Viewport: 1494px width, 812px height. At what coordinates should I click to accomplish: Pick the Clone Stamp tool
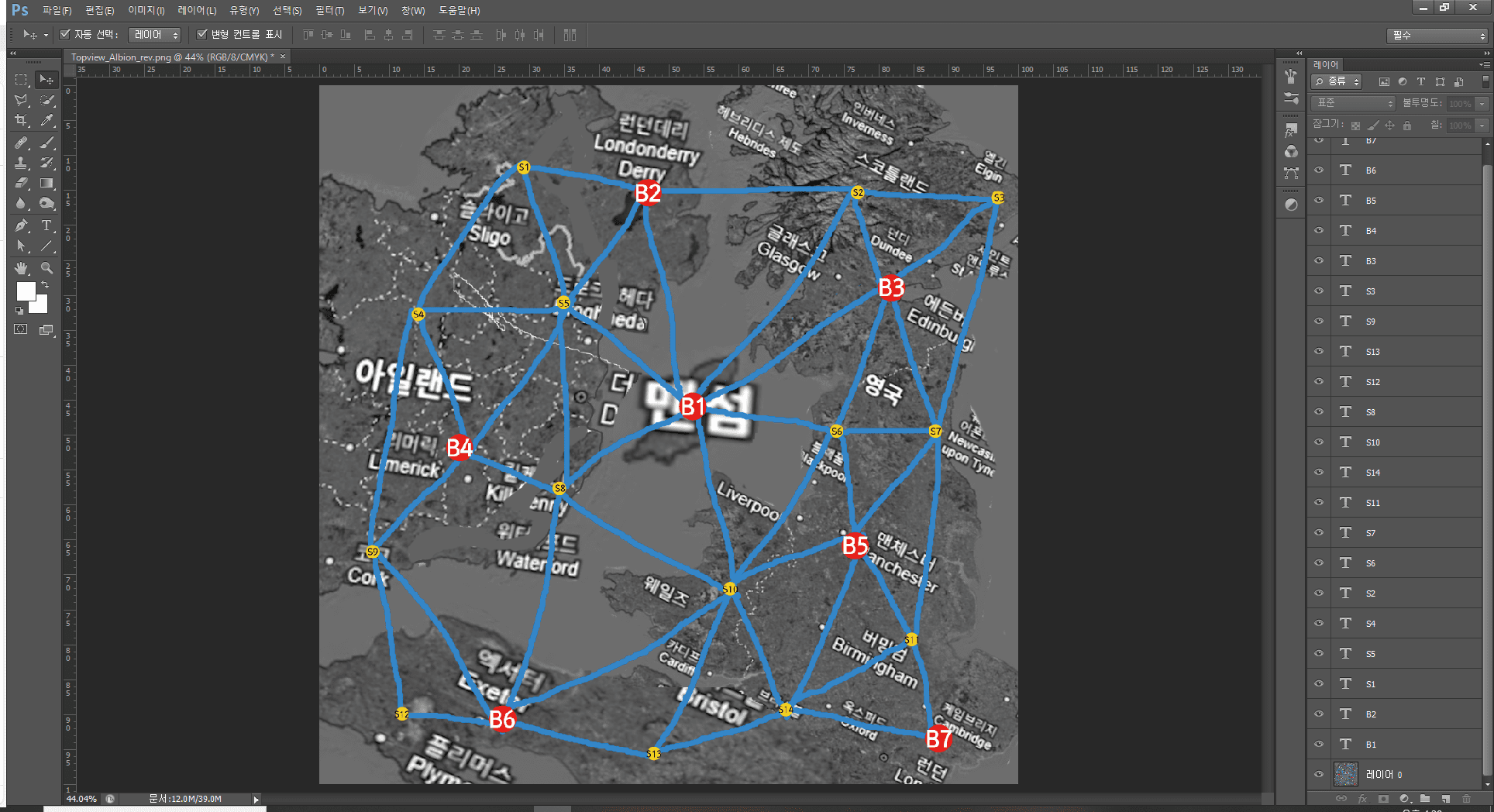point(21,163)
